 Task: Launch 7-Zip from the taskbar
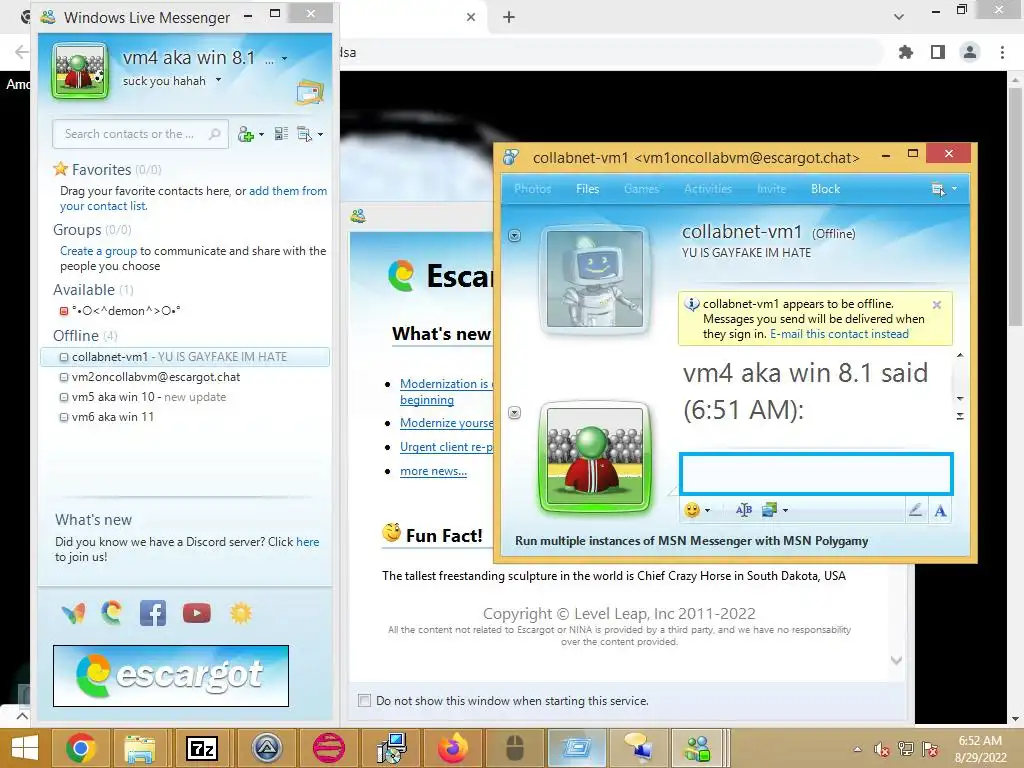[201, 748]
